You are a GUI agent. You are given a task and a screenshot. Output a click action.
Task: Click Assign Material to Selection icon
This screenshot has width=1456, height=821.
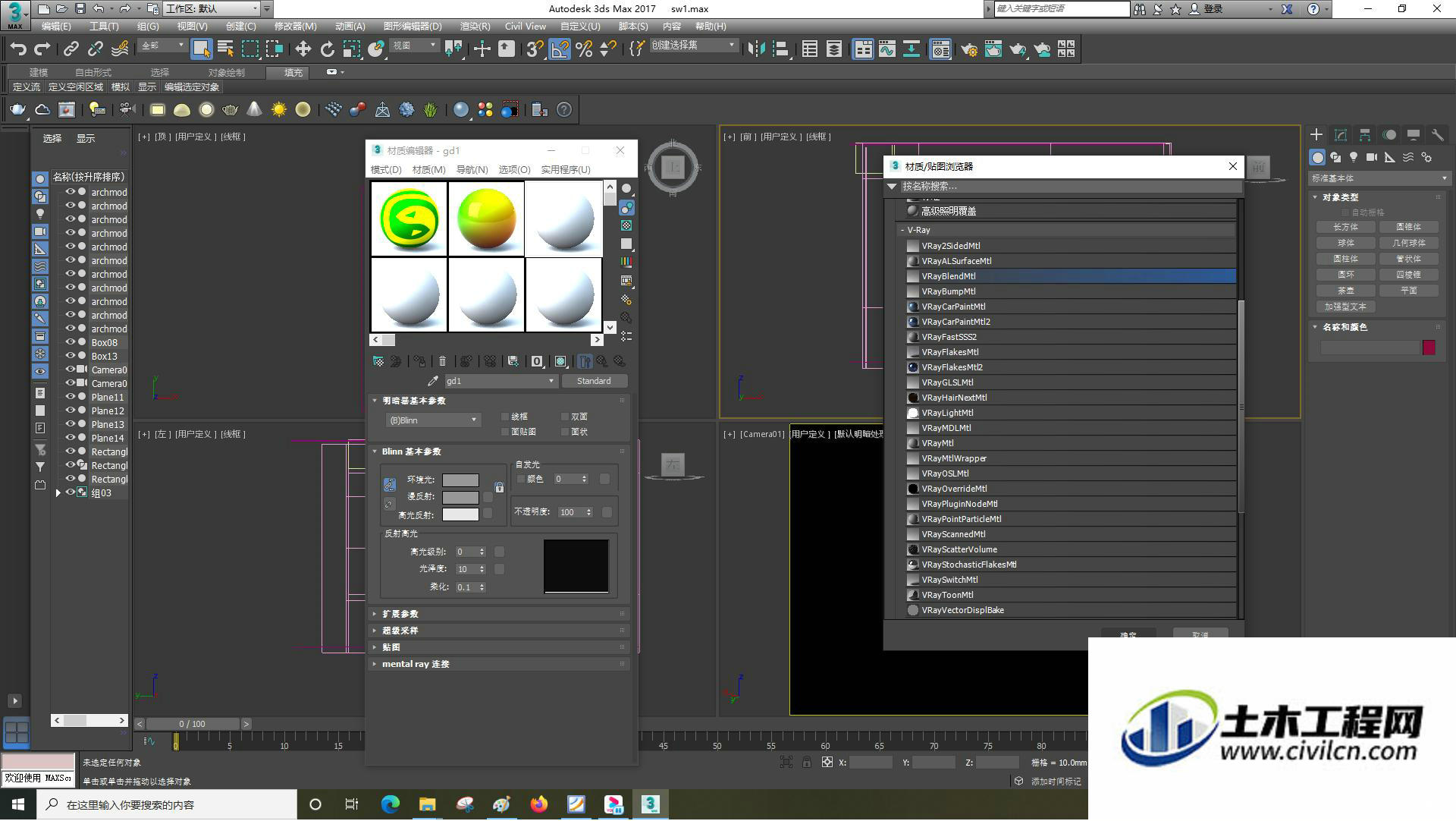pos(419,362)
